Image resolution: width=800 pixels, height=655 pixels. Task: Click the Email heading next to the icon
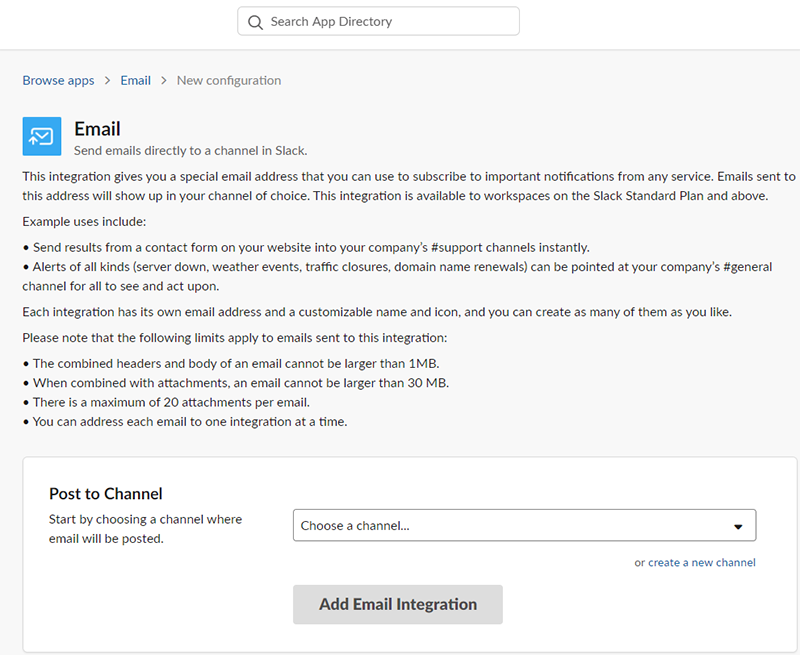(97, 129)
